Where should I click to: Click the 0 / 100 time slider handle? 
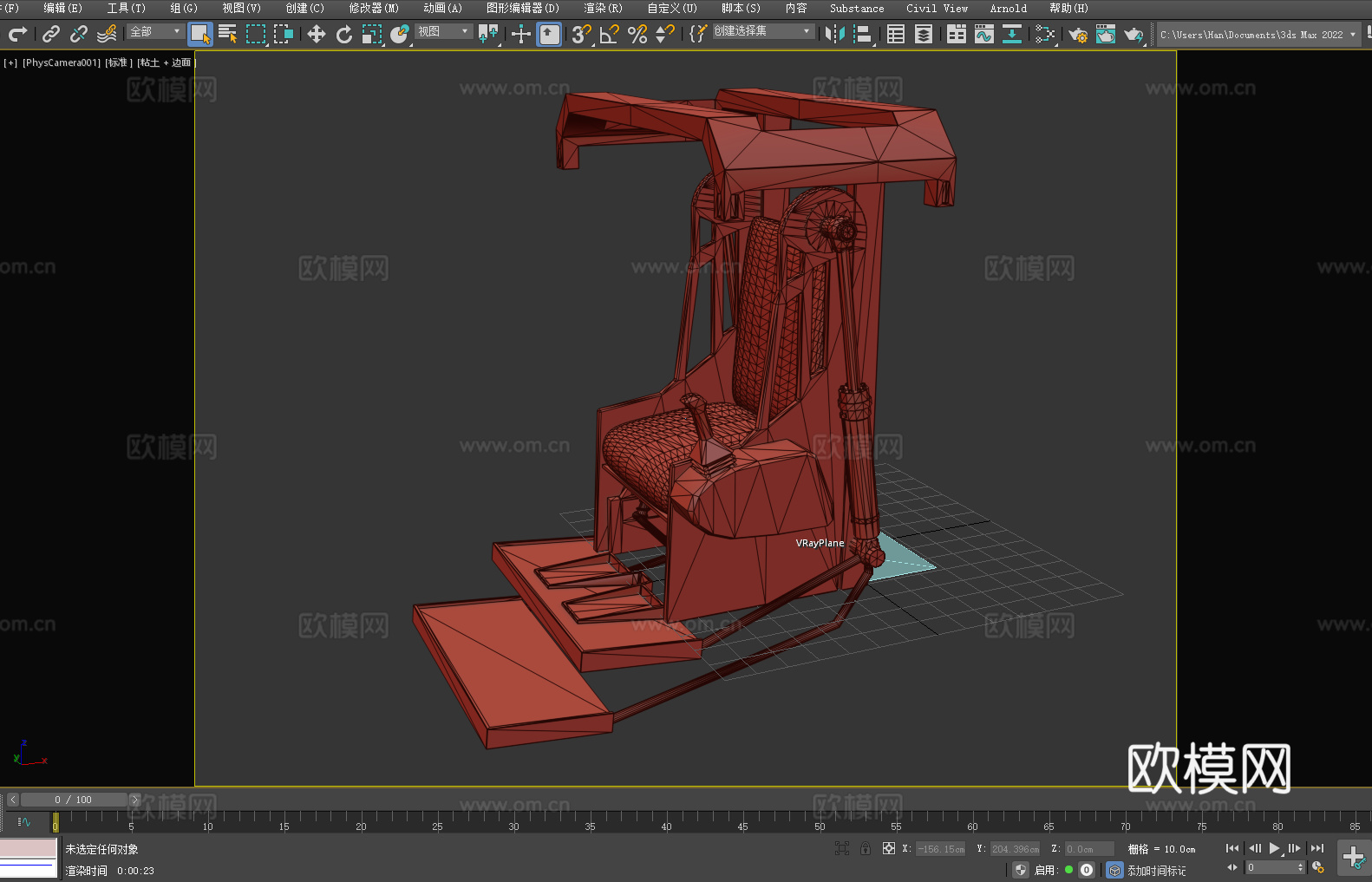74,800
